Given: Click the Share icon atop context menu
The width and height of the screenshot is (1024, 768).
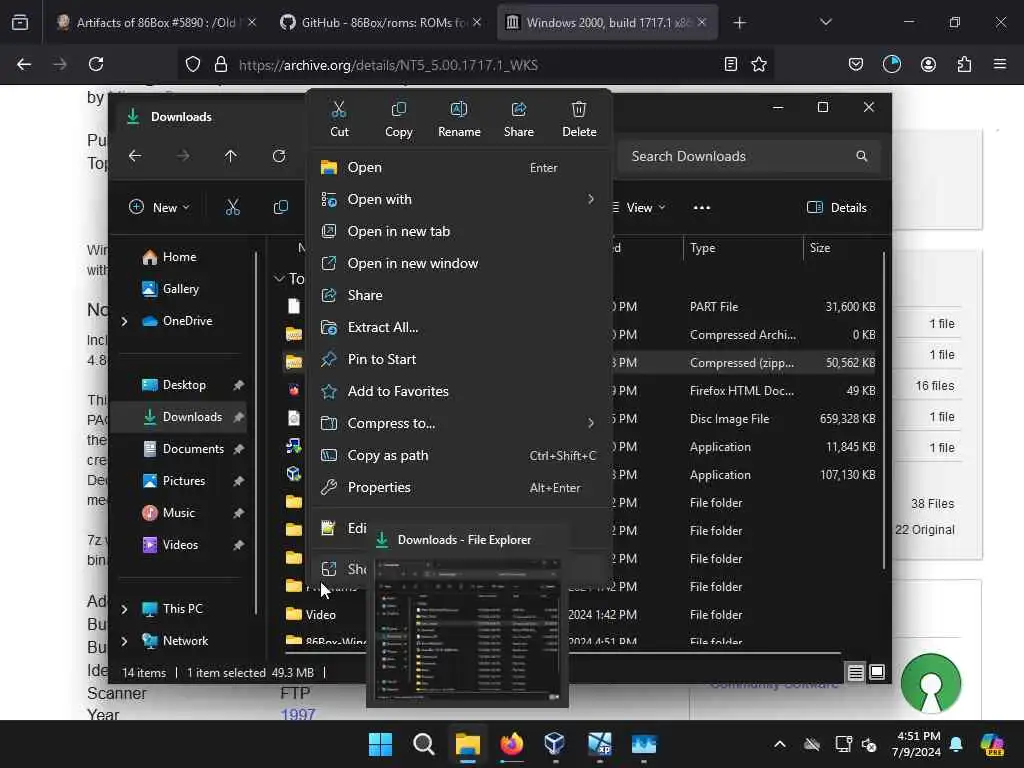Looking at the screenshot, I should click(x=519, y=109).
